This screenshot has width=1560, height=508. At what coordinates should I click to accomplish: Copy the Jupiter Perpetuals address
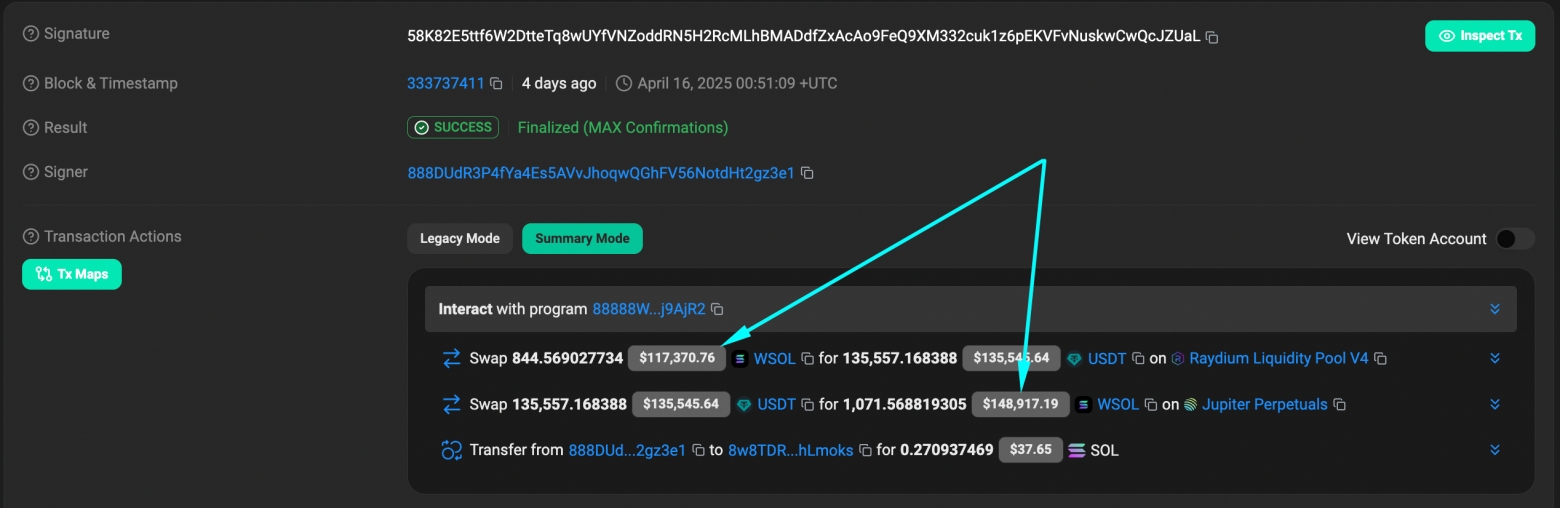(x=1340, y=405)
